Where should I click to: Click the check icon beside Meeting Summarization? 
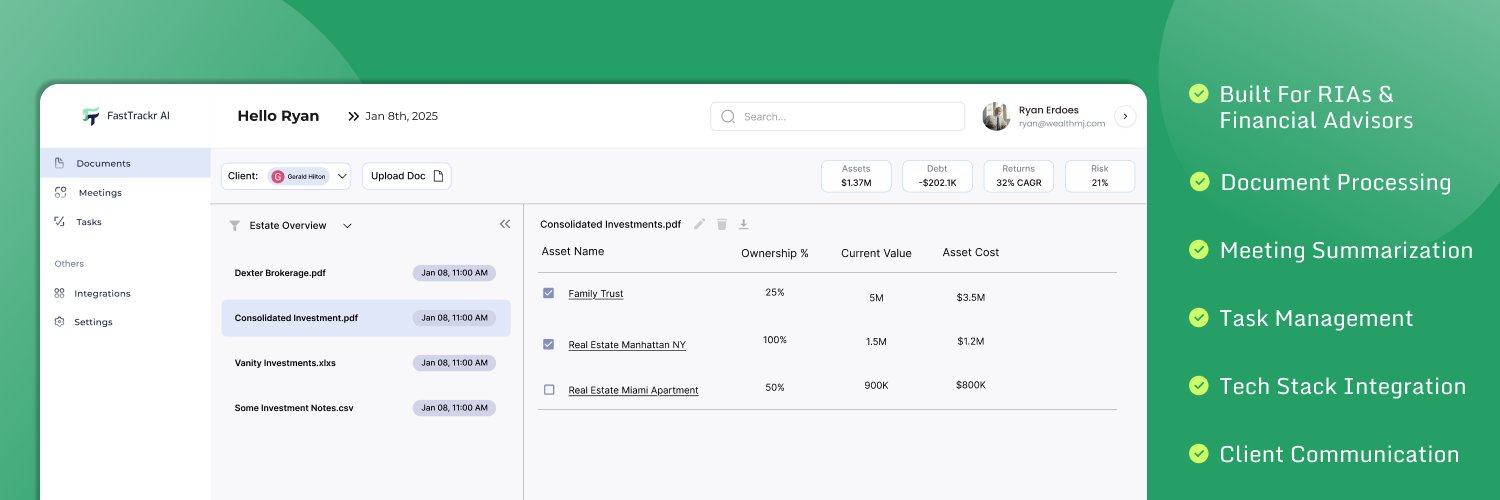(1198, 250)
